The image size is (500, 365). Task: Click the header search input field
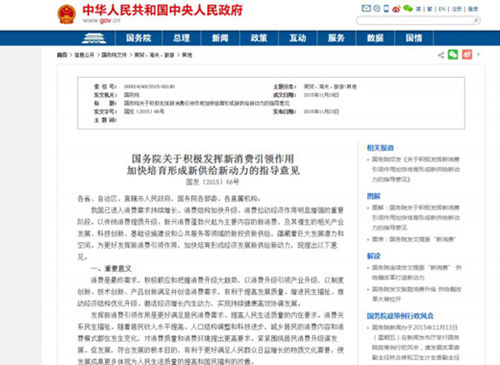(x=415, y=21)
